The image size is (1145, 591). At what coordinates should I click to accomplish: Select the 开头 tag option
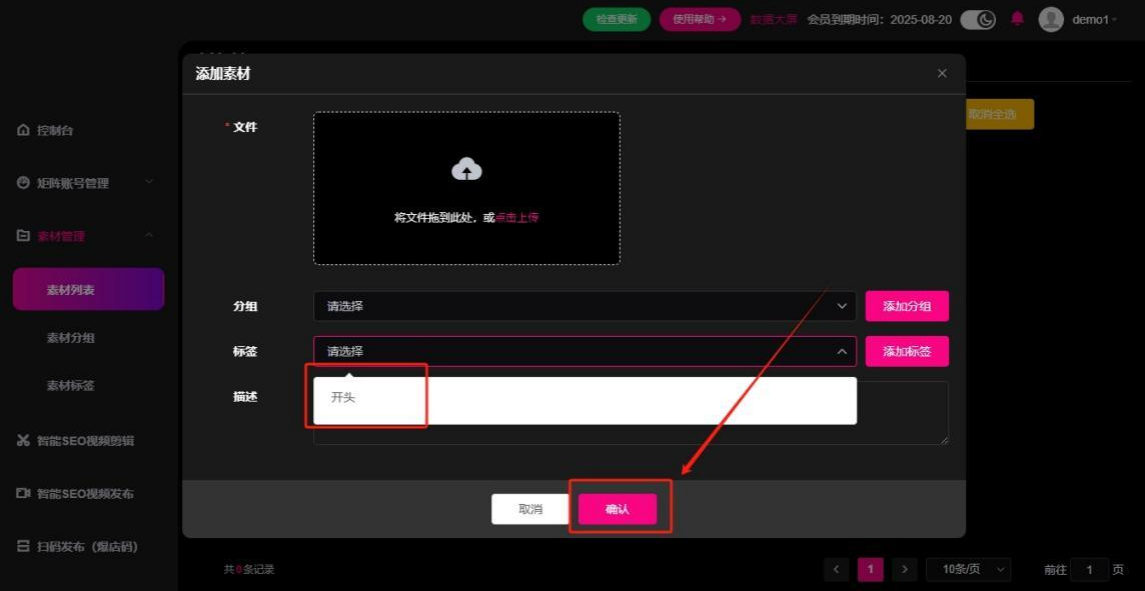[344, 398]
